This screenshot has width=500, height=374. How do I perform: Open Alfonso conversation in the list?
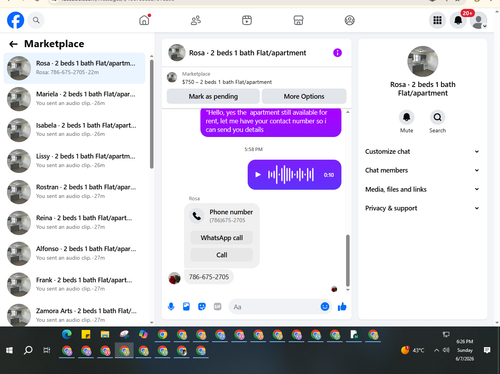[x=74, y=253]
